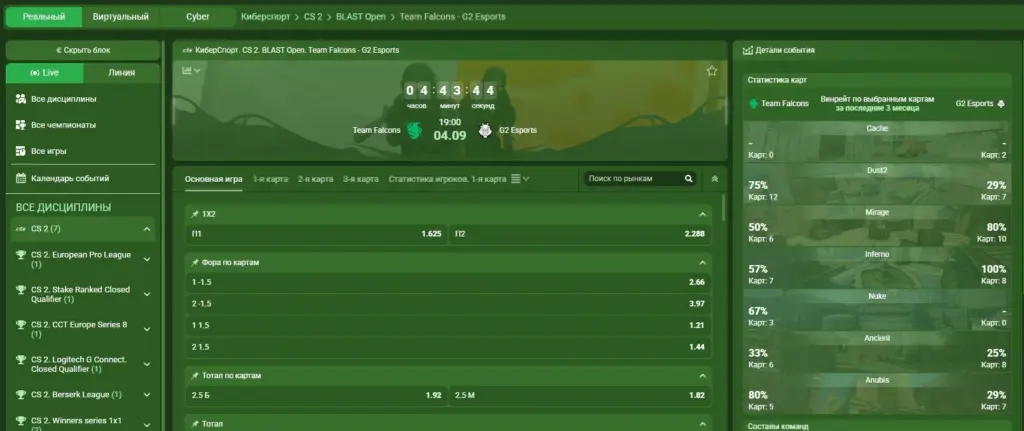Add the match to favorites with the star icon

pos(712,71)
